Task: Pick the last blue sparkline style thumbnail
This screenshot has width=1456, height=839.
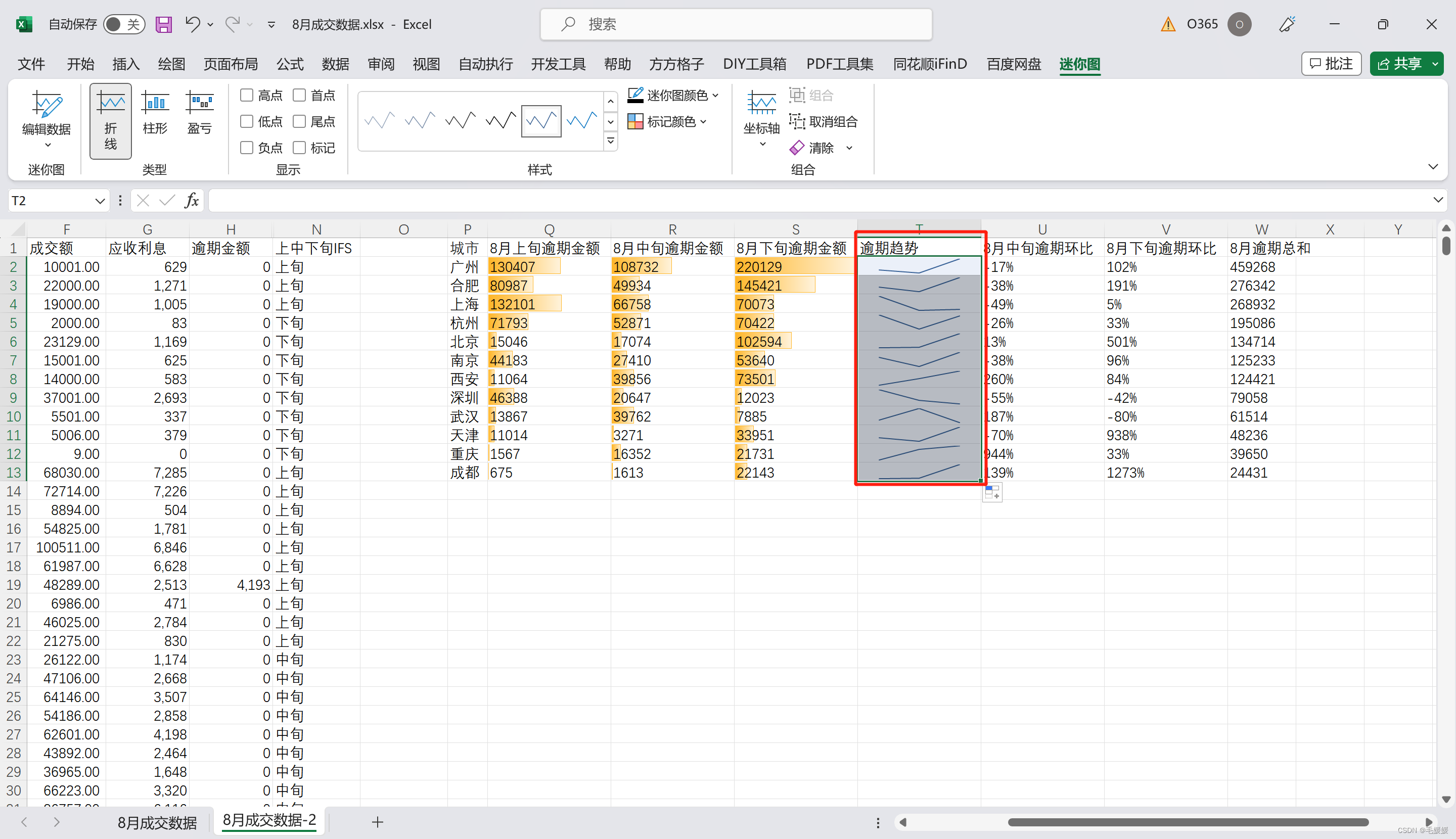Action: point(581,121)
